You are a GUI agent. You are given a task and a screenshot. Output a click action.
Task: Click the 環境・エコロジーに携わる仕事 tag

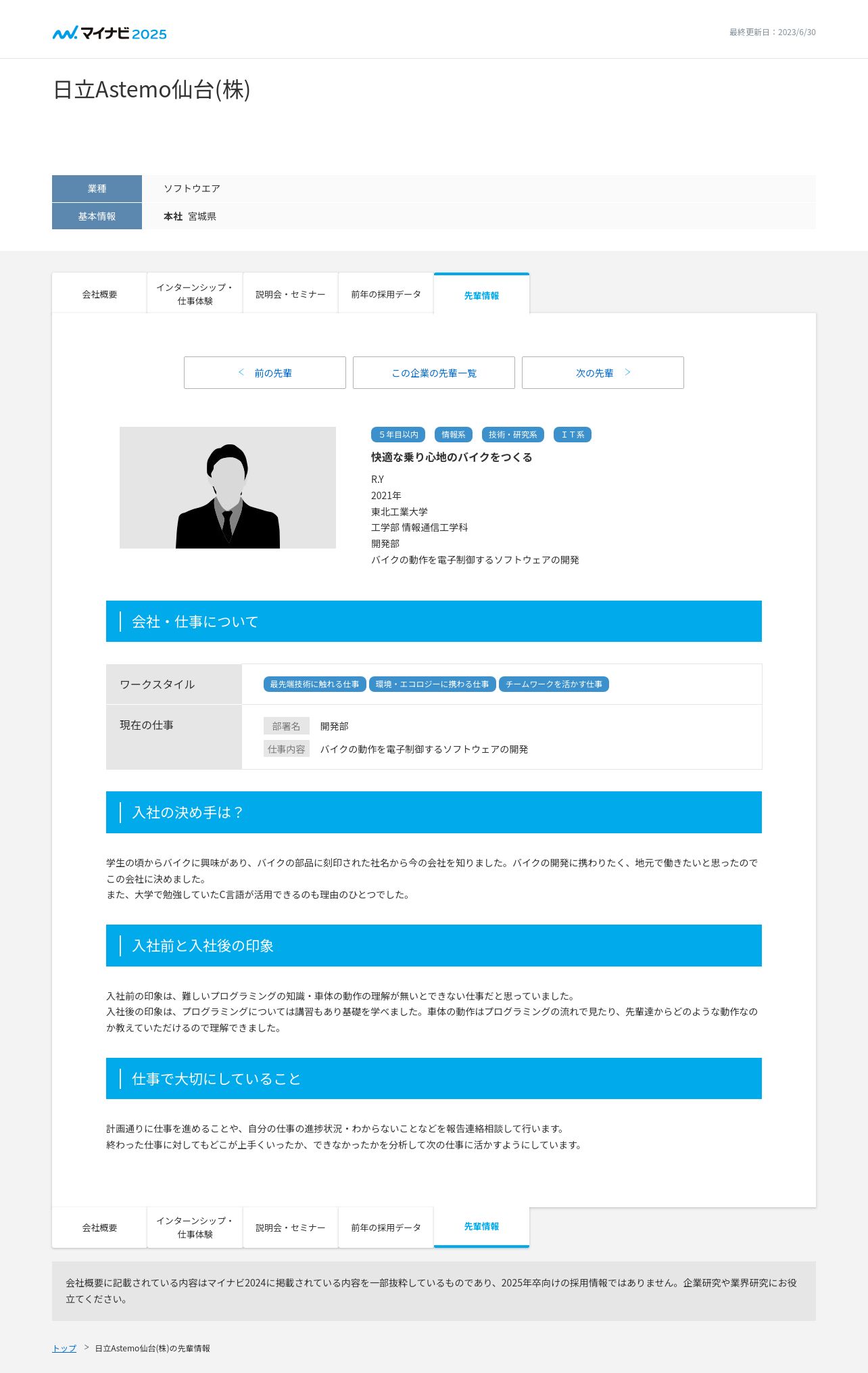coord(432,684)
